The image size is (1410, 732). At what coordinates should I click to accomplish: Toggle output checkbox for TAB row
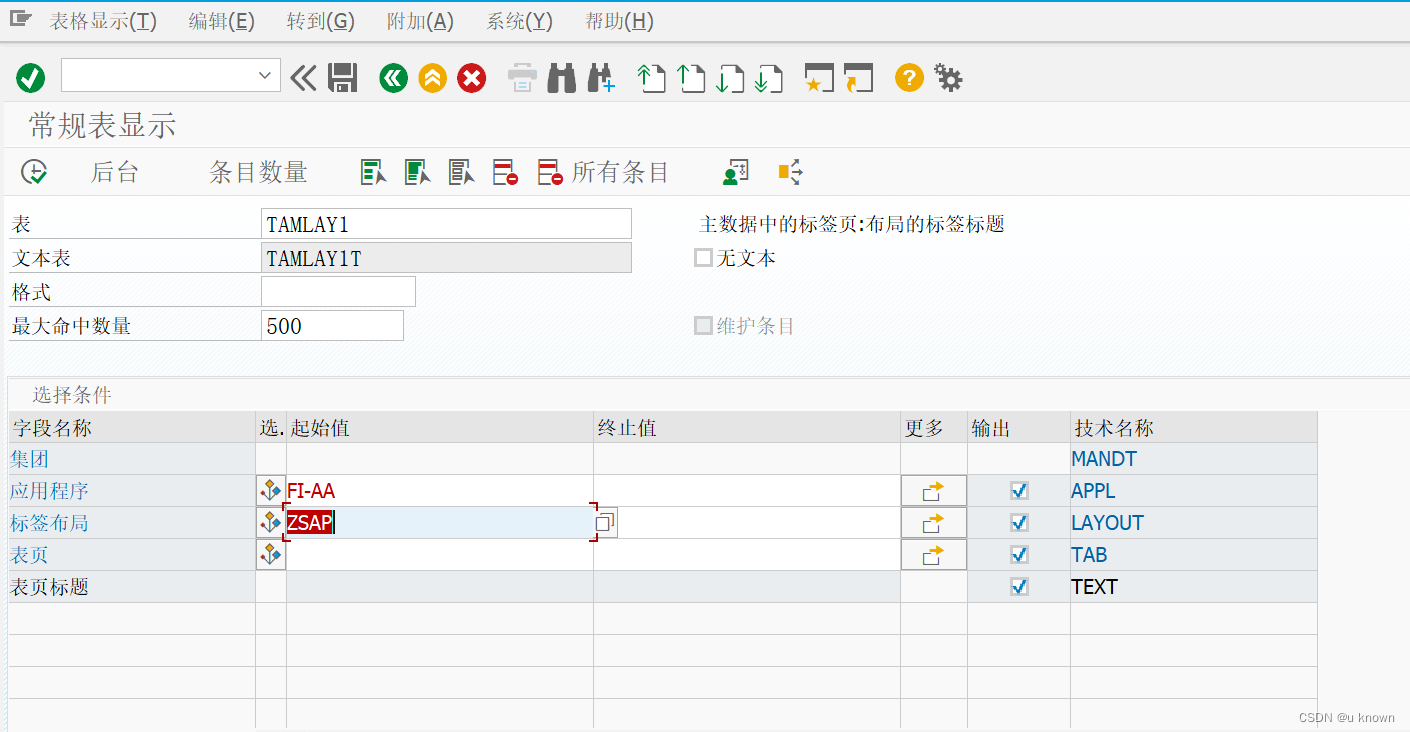pyautogui.click(x=1019, y=555)
